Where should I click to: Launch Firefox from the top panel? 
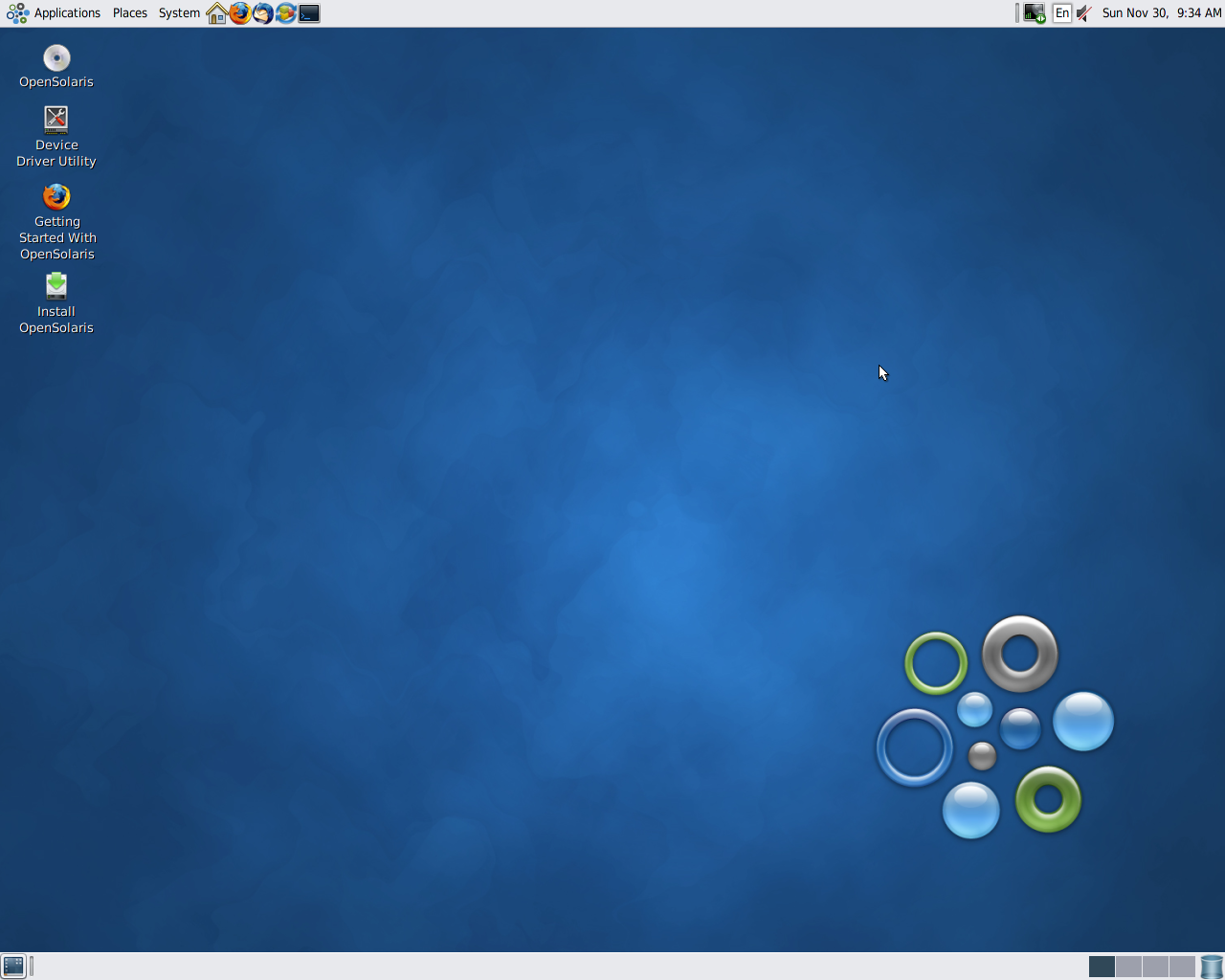coord(239,13)
